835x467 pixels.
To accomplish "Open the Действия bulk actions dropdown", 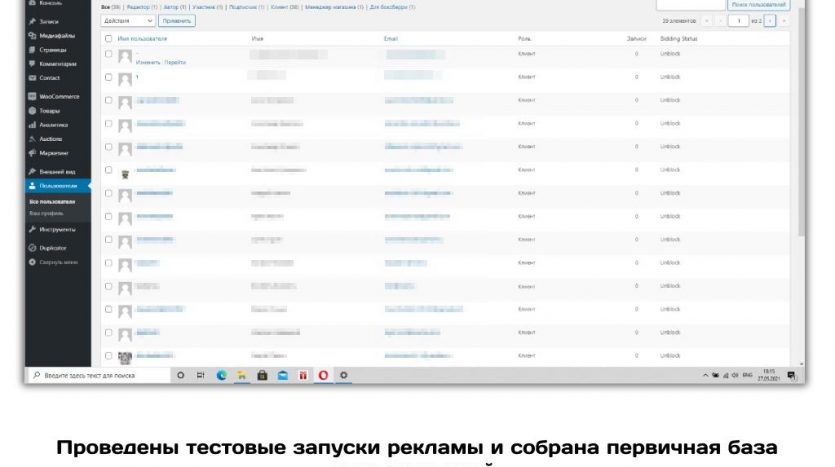I will [x=129, y=20].
